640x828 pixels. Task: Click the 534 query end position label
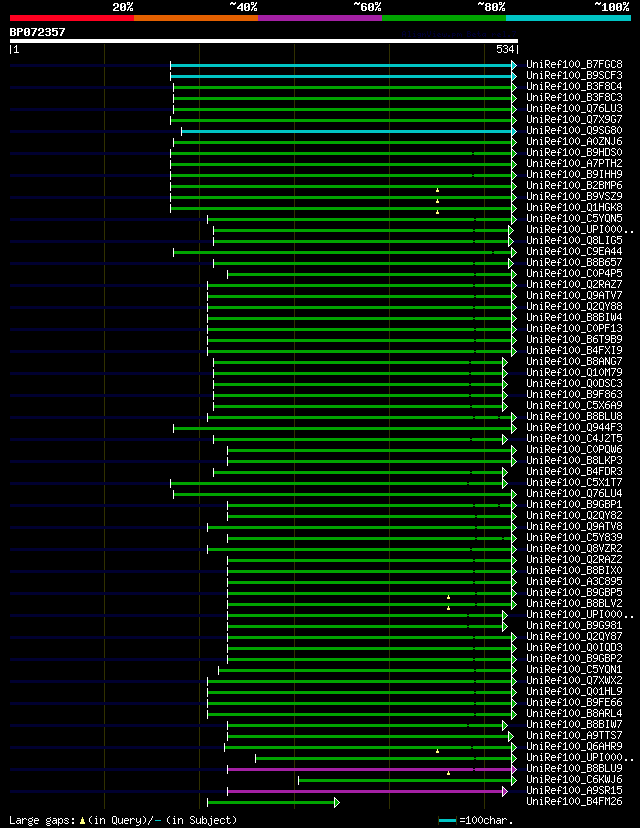505,49
